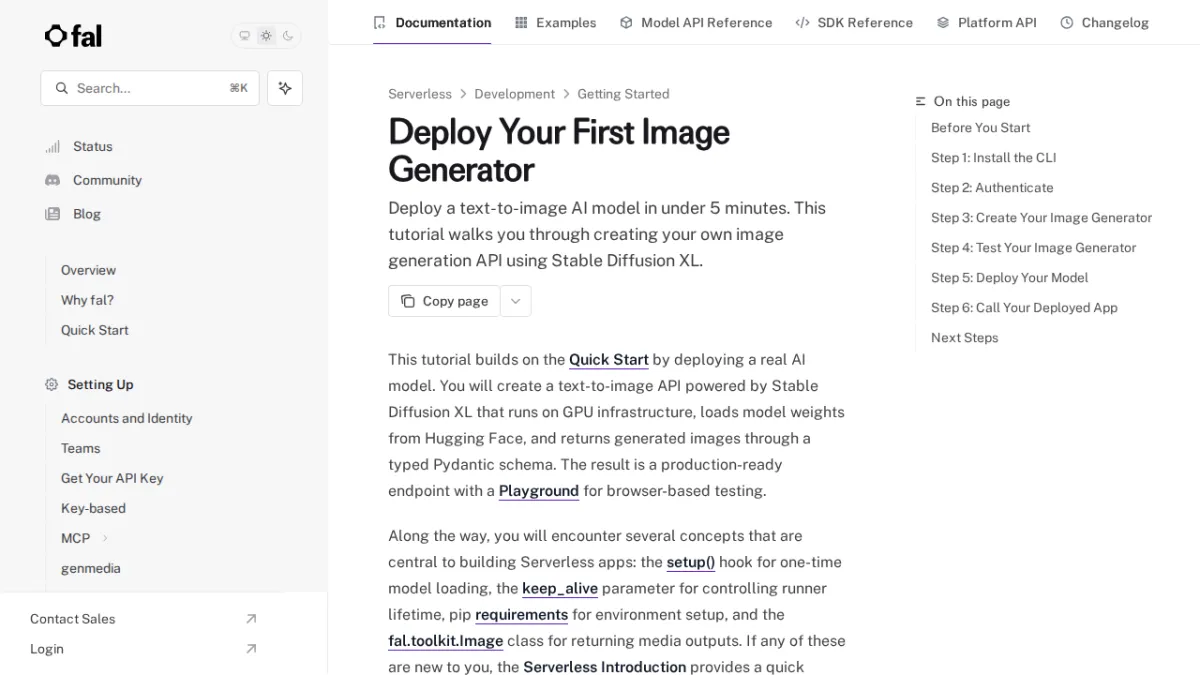Click the On this page list icon
Image resolution: width=1200 pixels, height=675 pixels.
[x=921, y=101]
